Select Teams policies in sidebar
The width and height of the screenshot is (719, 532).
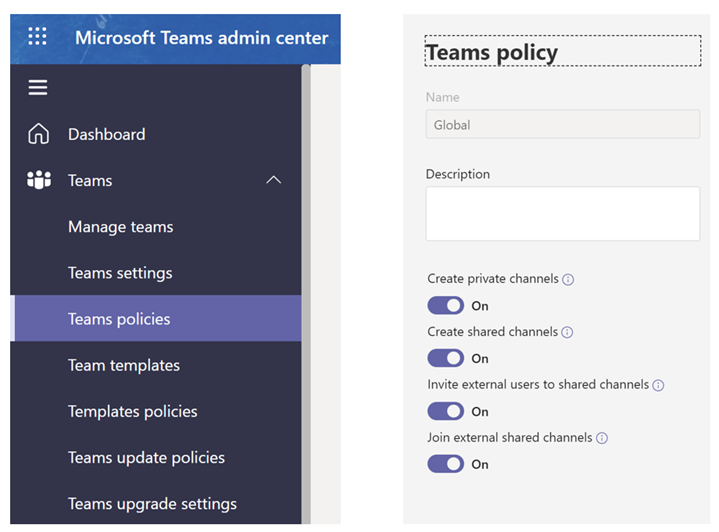[x=156, y=319]
